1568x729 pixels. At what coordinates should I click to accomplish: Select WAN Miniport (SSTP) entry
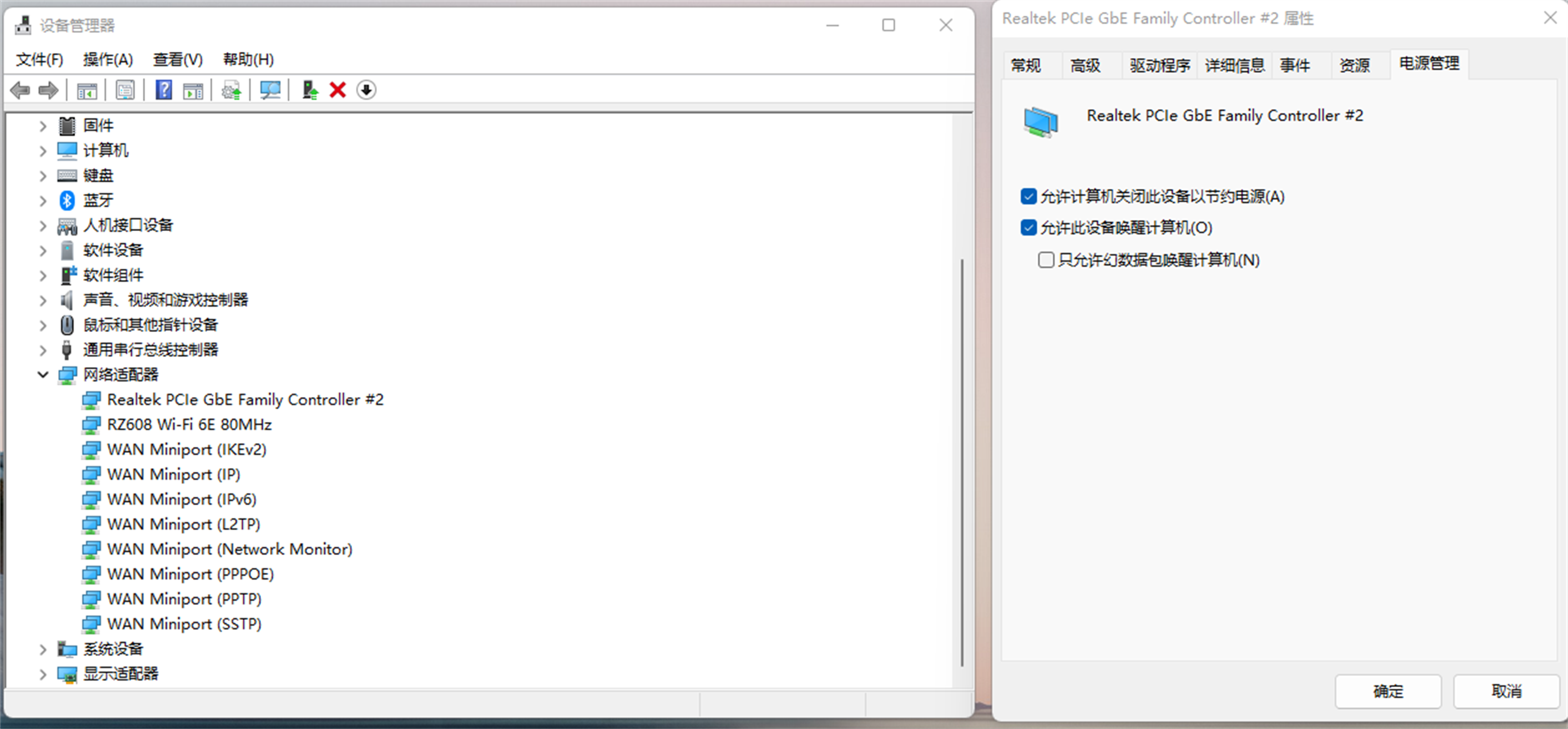pyautogui.click(x=184, y=624)
